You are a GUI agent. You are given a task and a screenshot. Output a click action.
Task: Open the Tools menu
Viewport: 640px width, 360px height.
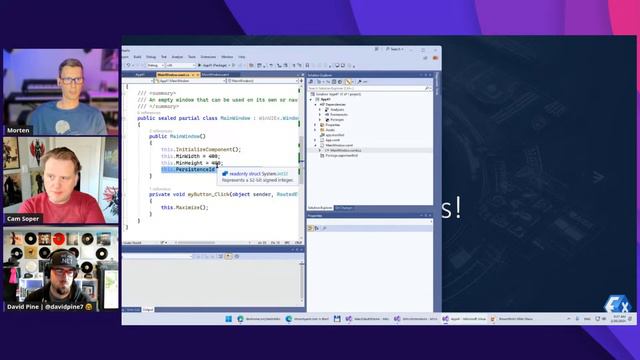191,57
